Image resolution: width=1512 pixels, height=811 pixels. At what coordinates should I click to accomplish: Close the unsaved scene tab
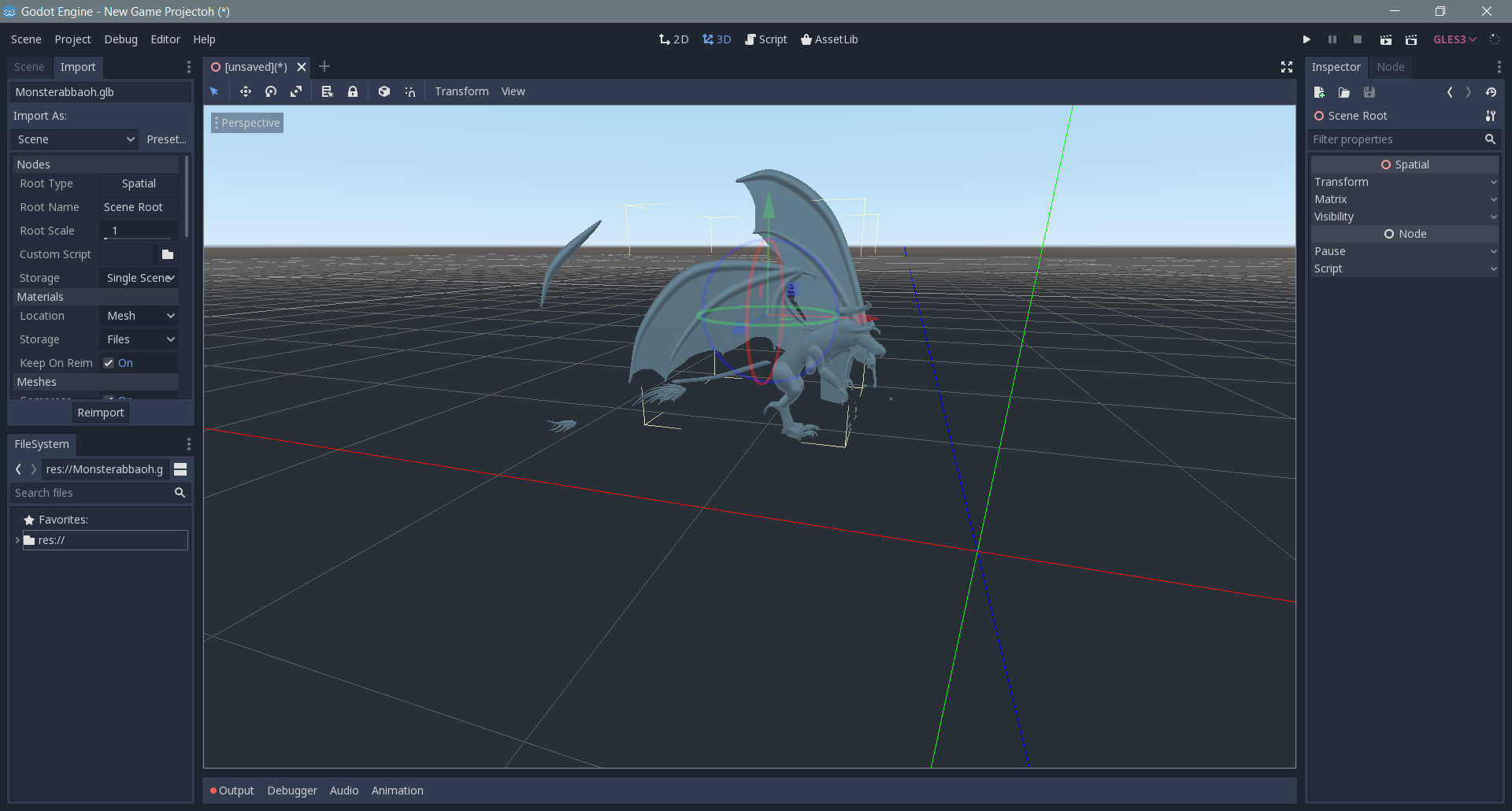click(x=301, y=67)
